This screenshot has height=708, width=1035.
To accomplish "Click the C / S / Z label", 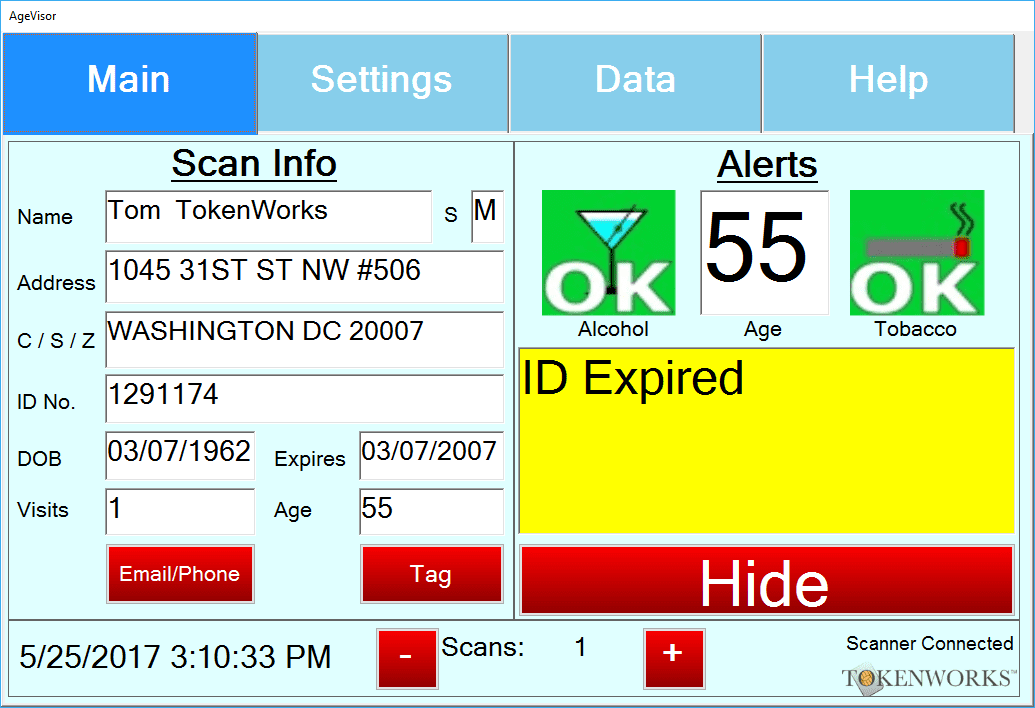I will pyautogui.click(x=56, y=341).
